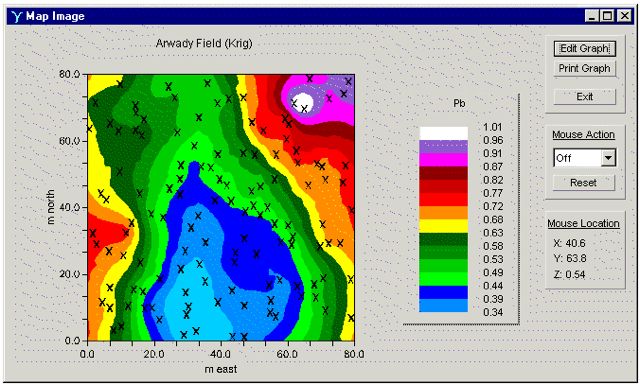Click the Print Graph button
The height and width of the screenshot is (385, 640).
pos(584,69)
